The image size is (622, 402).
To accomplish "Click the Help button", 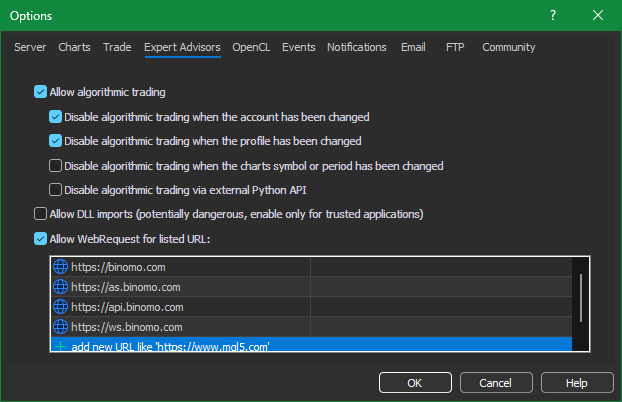I will (x=577, y=383).
